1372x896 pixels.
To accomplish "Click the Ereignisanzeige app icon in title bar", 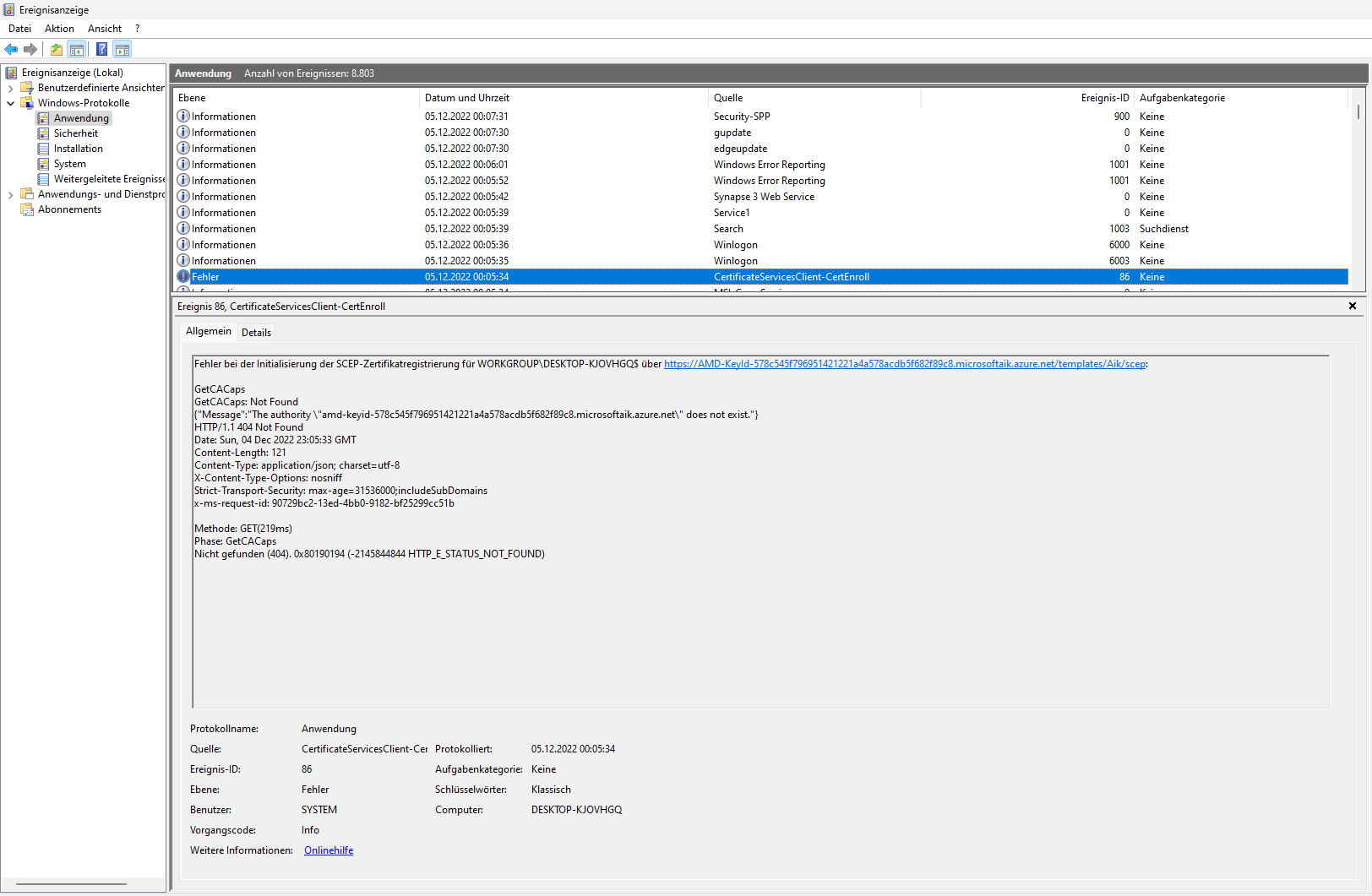I will (x=9, y=9).
